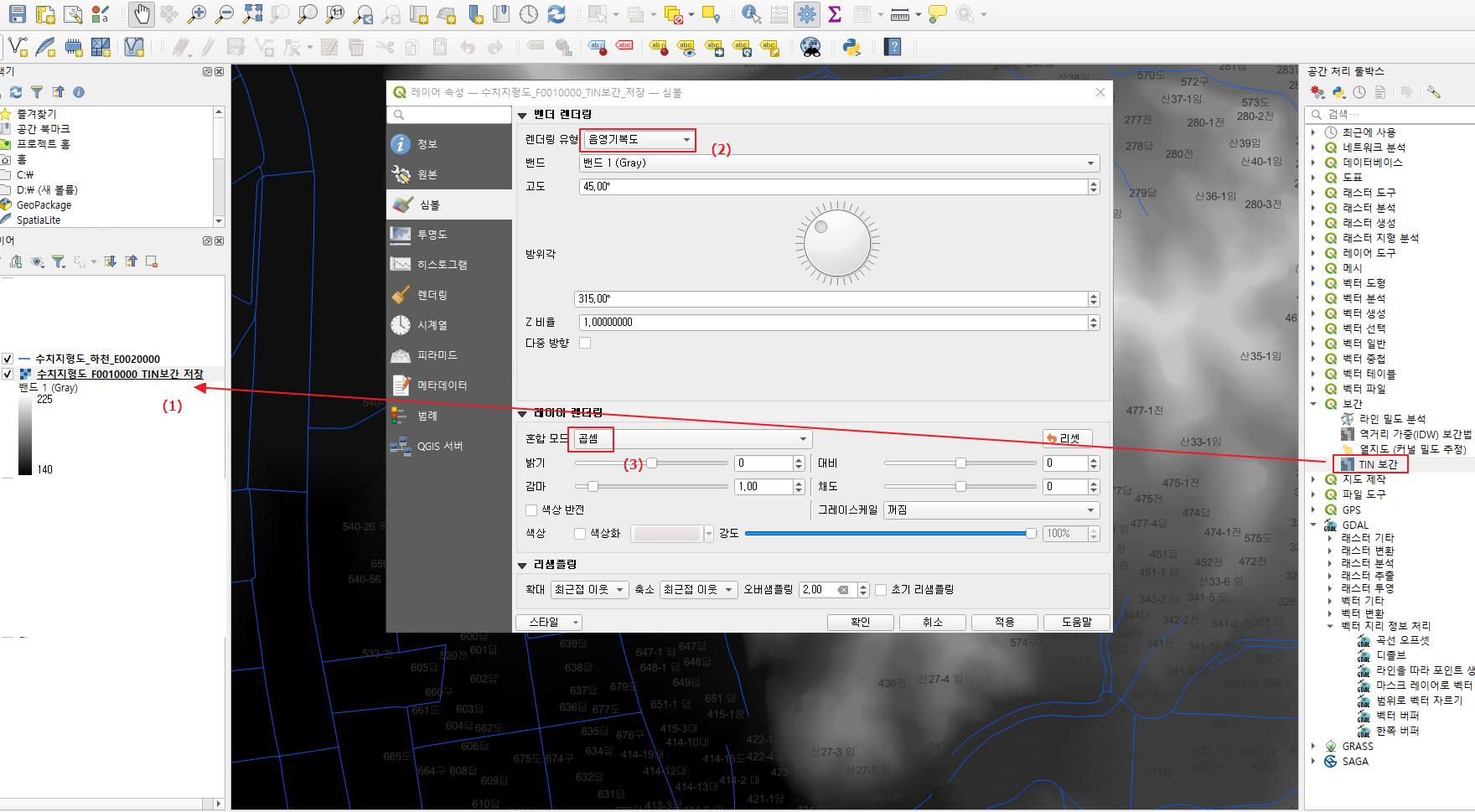Click the Z 비율 input field
Viewport: 1475px width, 812px height.
pos(834,323)
